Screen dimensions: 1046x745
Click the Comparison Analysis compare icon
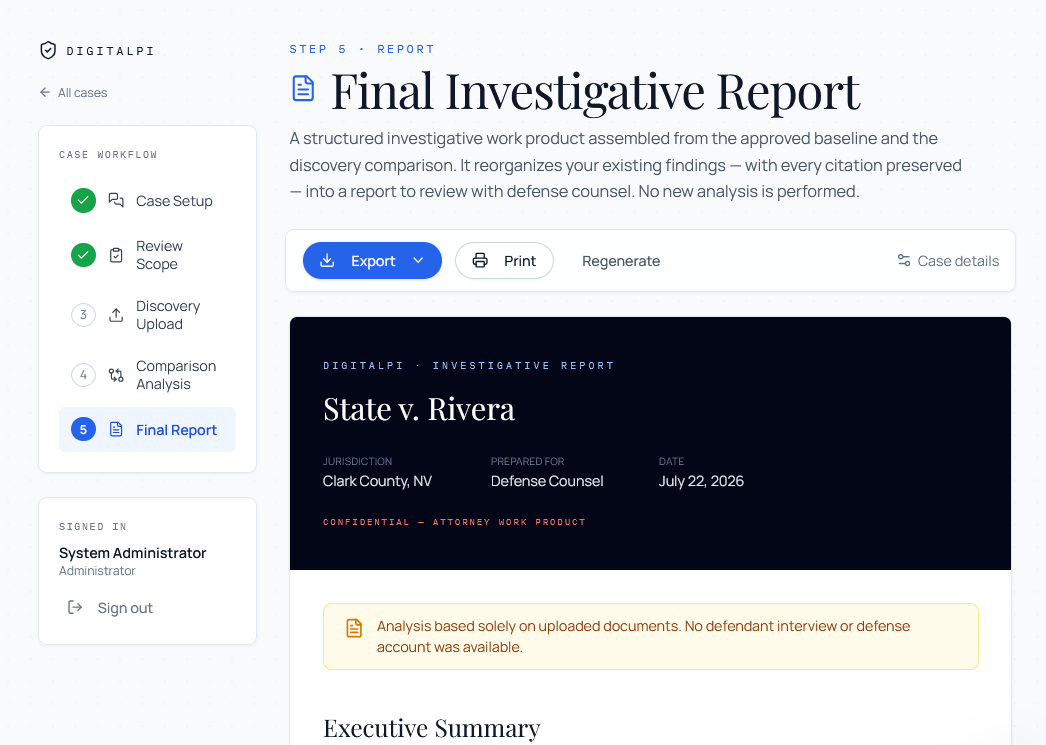point(116,375)
